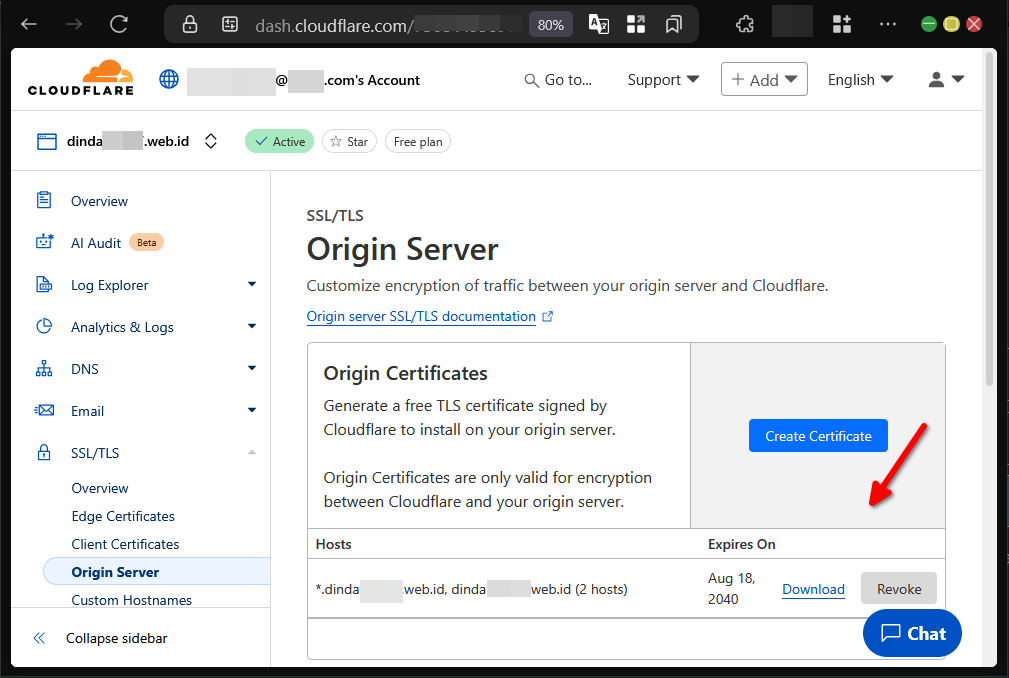Go back with the browser back arrow
Image resolution: width=1009 pixels, height=678 pixels.
29,24
